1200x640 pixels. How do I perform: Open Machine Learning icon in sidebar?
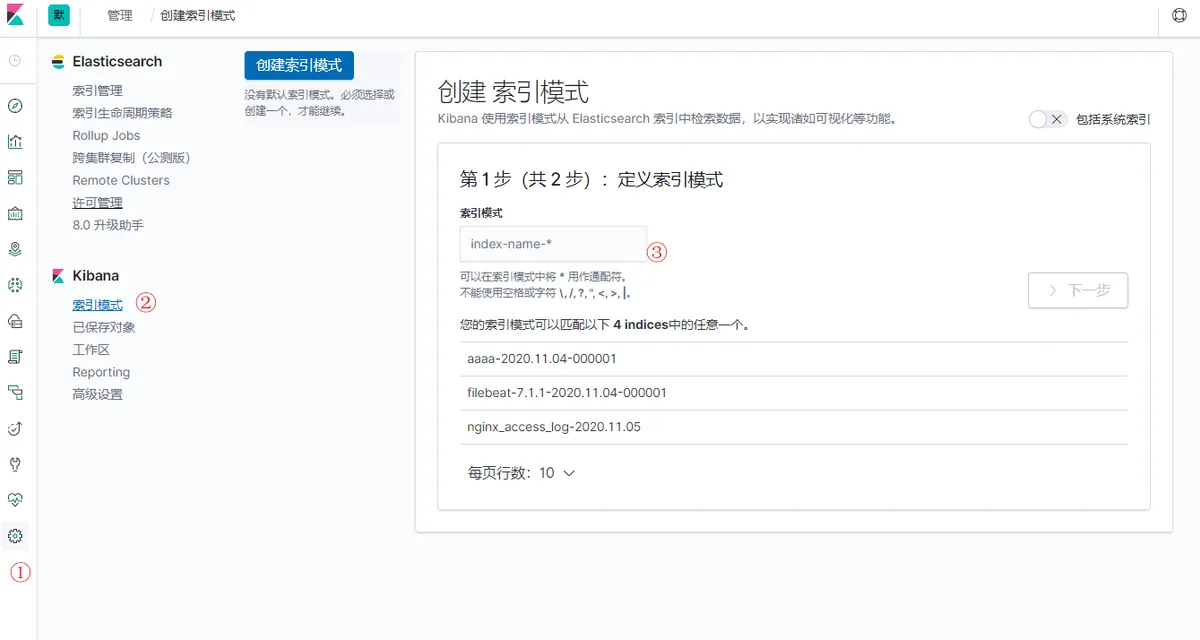15,285
